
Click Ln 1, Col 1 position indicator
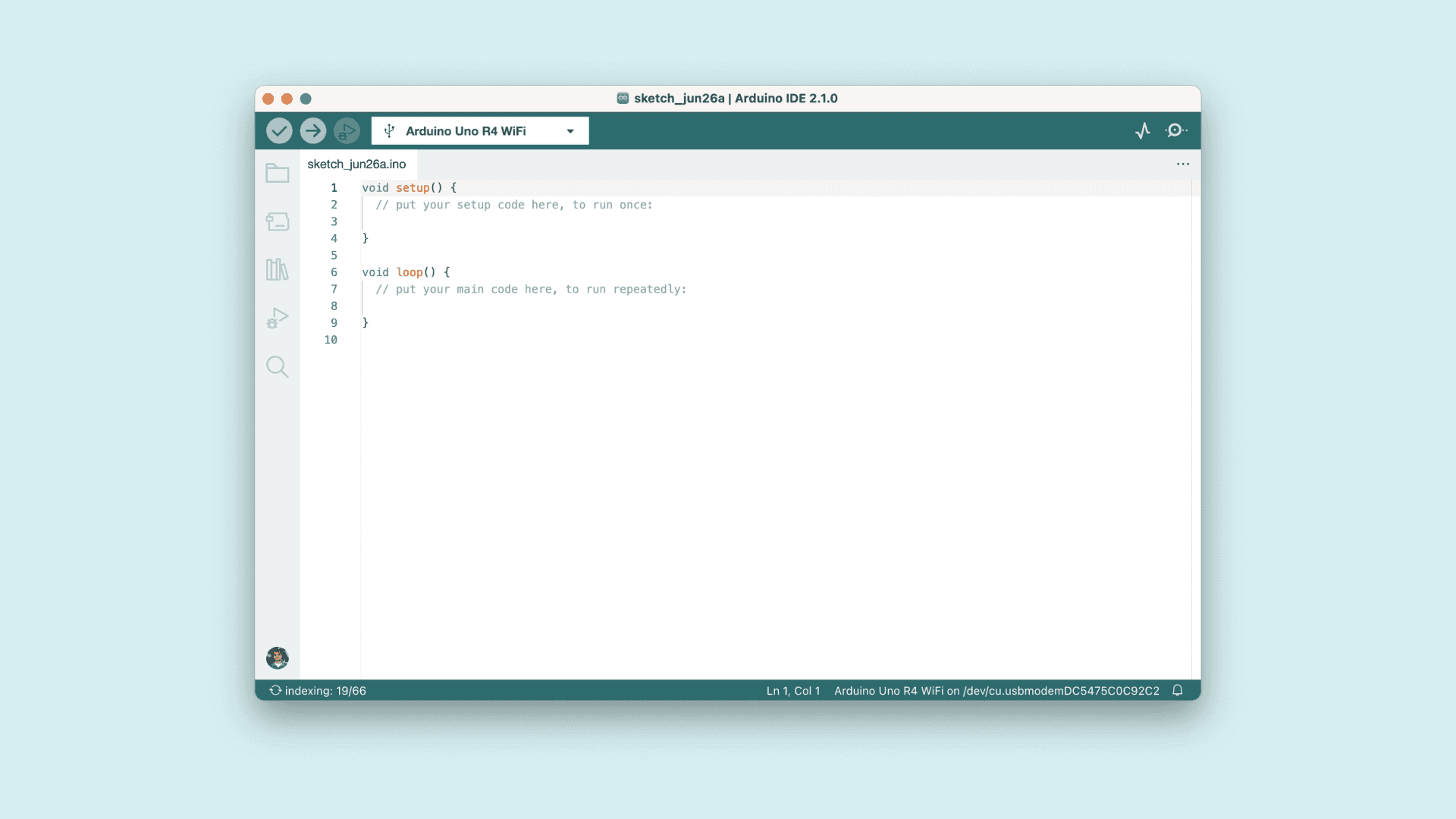point(792,691)
